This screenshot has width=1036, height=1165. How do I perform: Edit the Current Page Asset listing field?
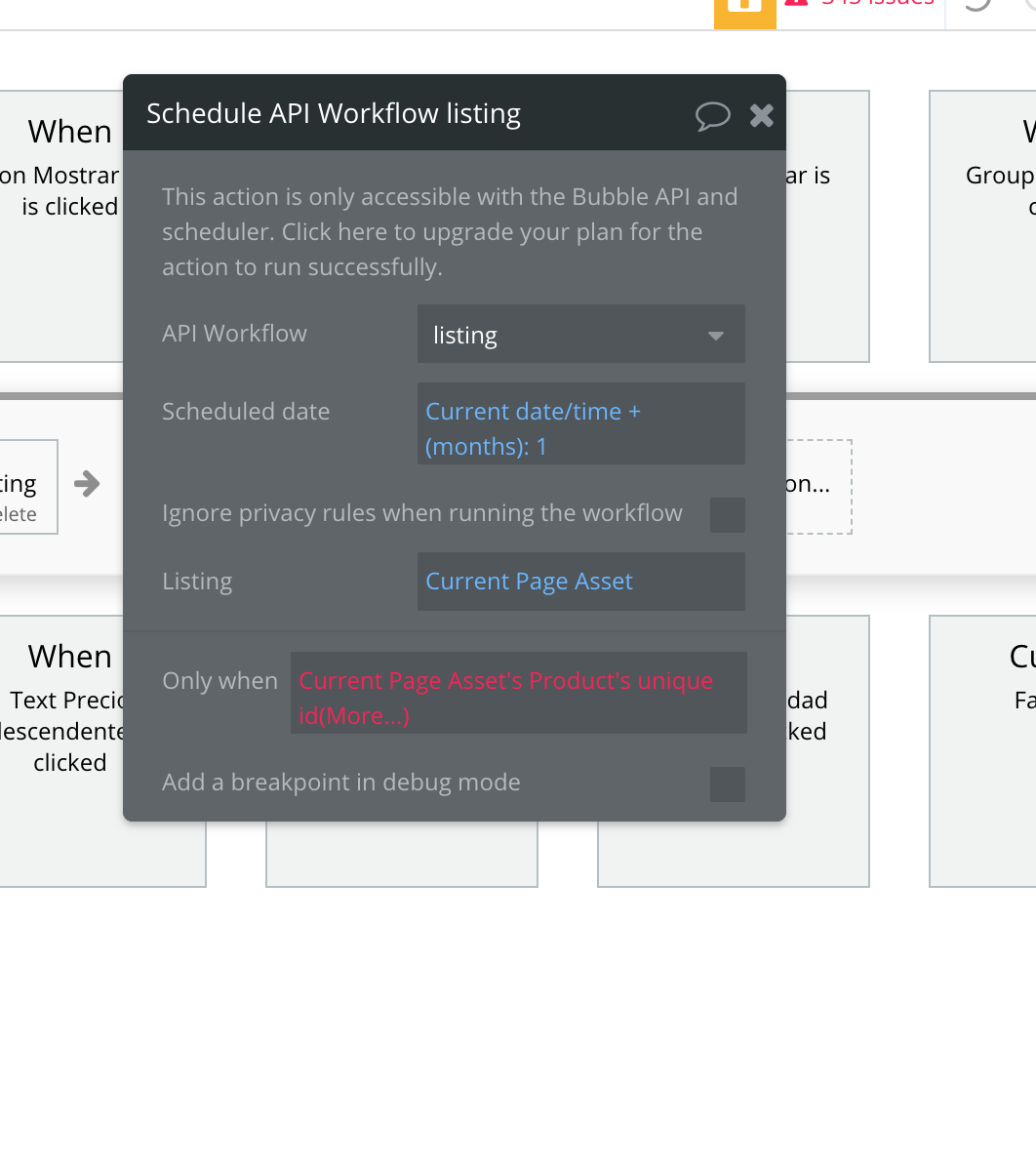tap(580, 582)
